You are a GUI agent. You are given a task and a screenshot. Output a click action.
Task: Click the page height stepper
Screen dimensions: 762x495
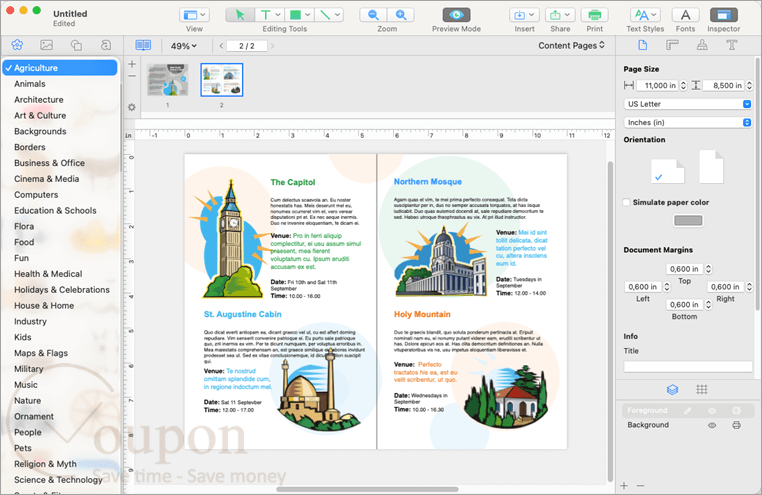tap(749, 85)
